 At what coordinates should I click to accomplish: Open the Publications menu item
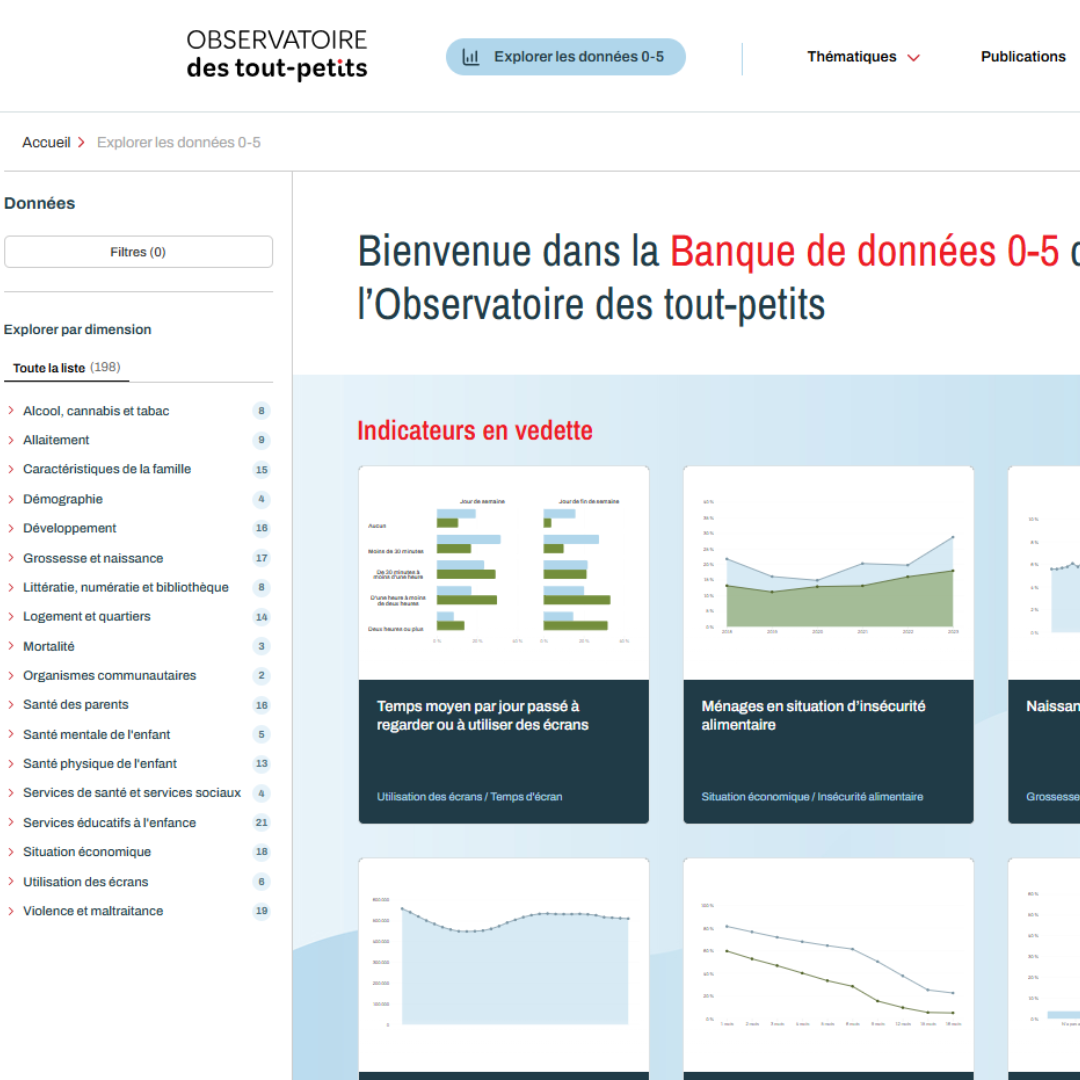click(1023, 56)
